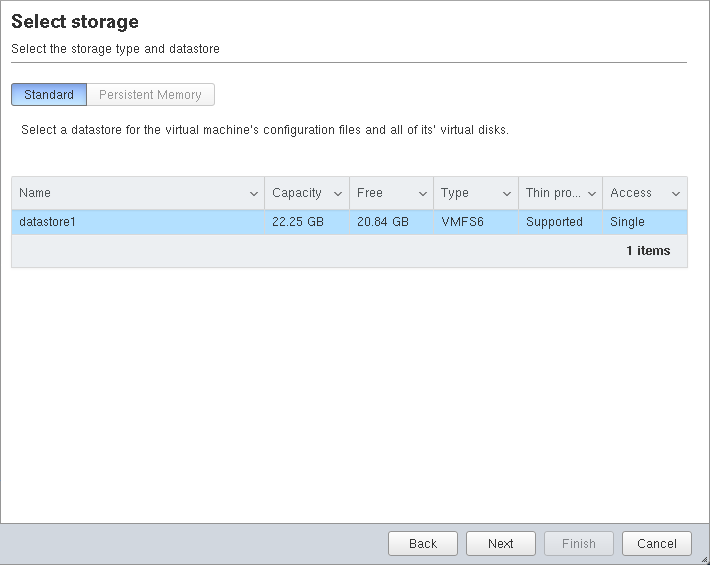Cancel the storage selection wizard
710x565 pixels.
[657, 543]
